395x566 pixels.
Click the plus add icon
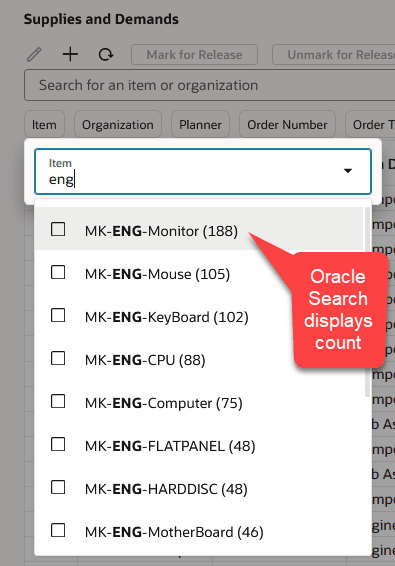(70, 55)
